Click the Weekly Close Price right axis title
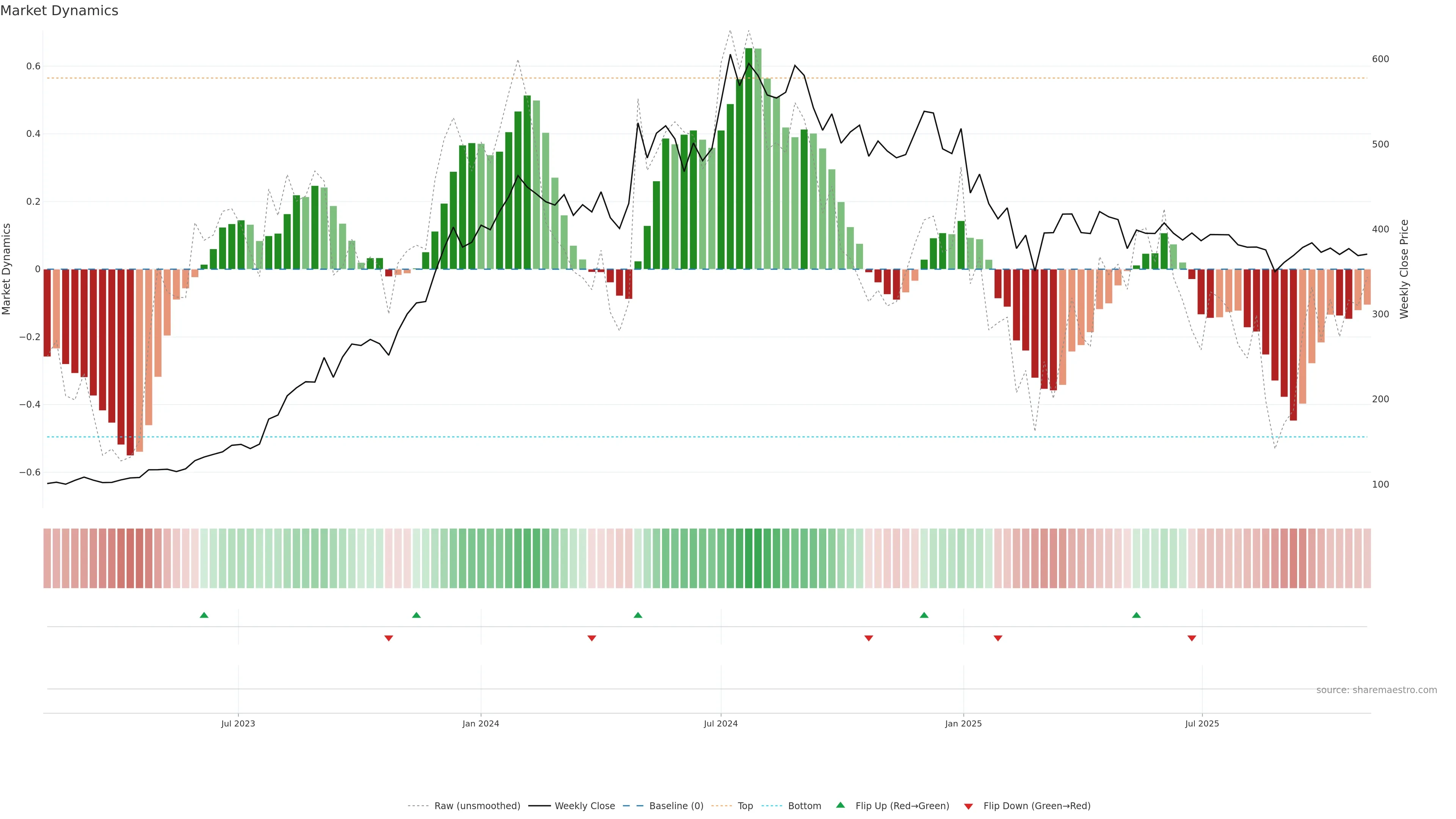 pos(1404,269)
